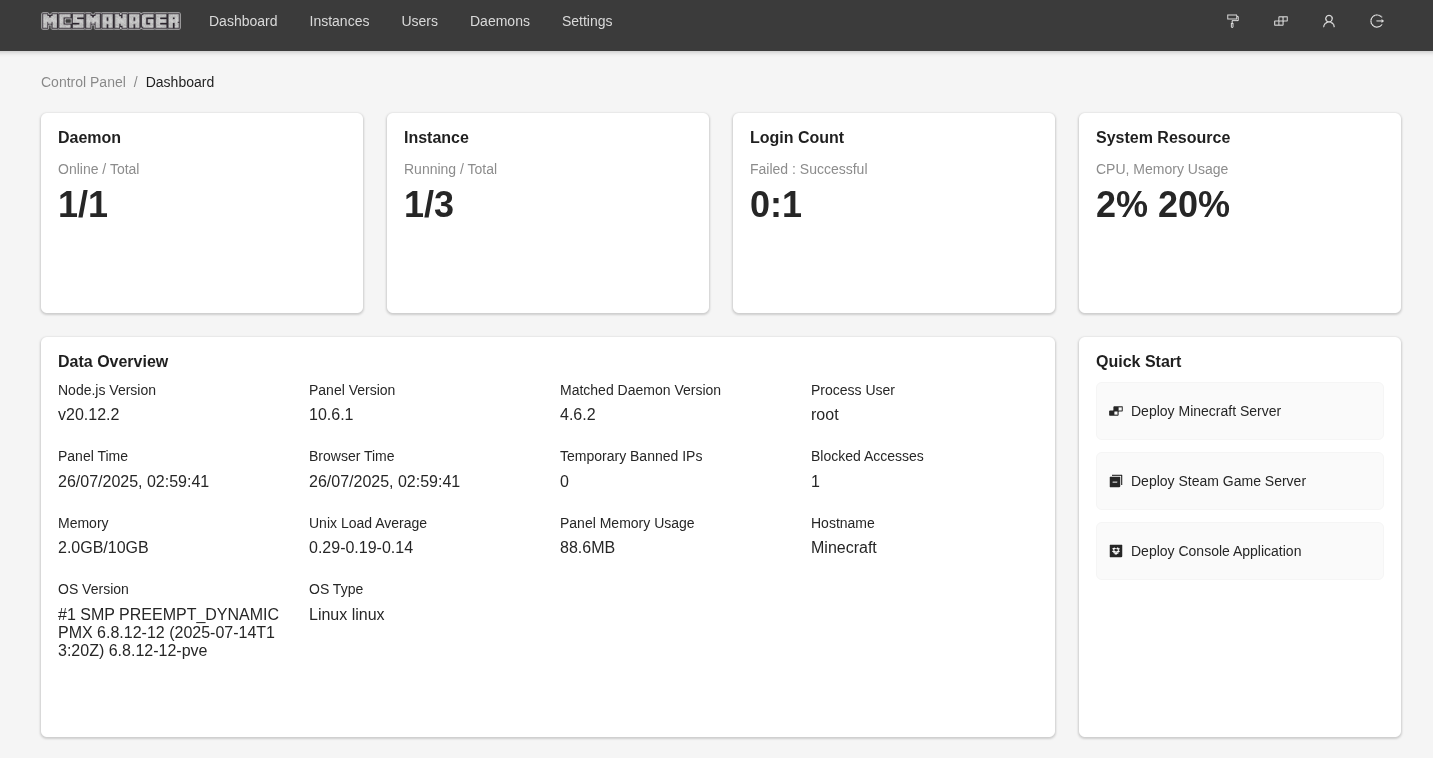Deploy Minecraft Server from Quick Start
The width and height of the screenshot is (1433, 758).
tap(1240, 411)
